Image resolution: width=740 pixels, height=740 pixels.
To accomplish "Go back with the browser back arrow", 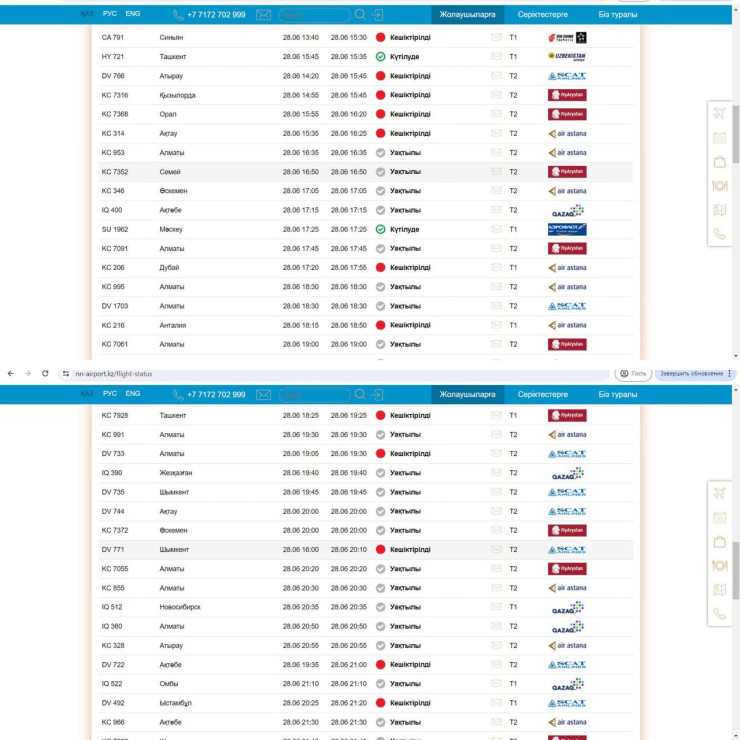I will [x=10, y=373].
